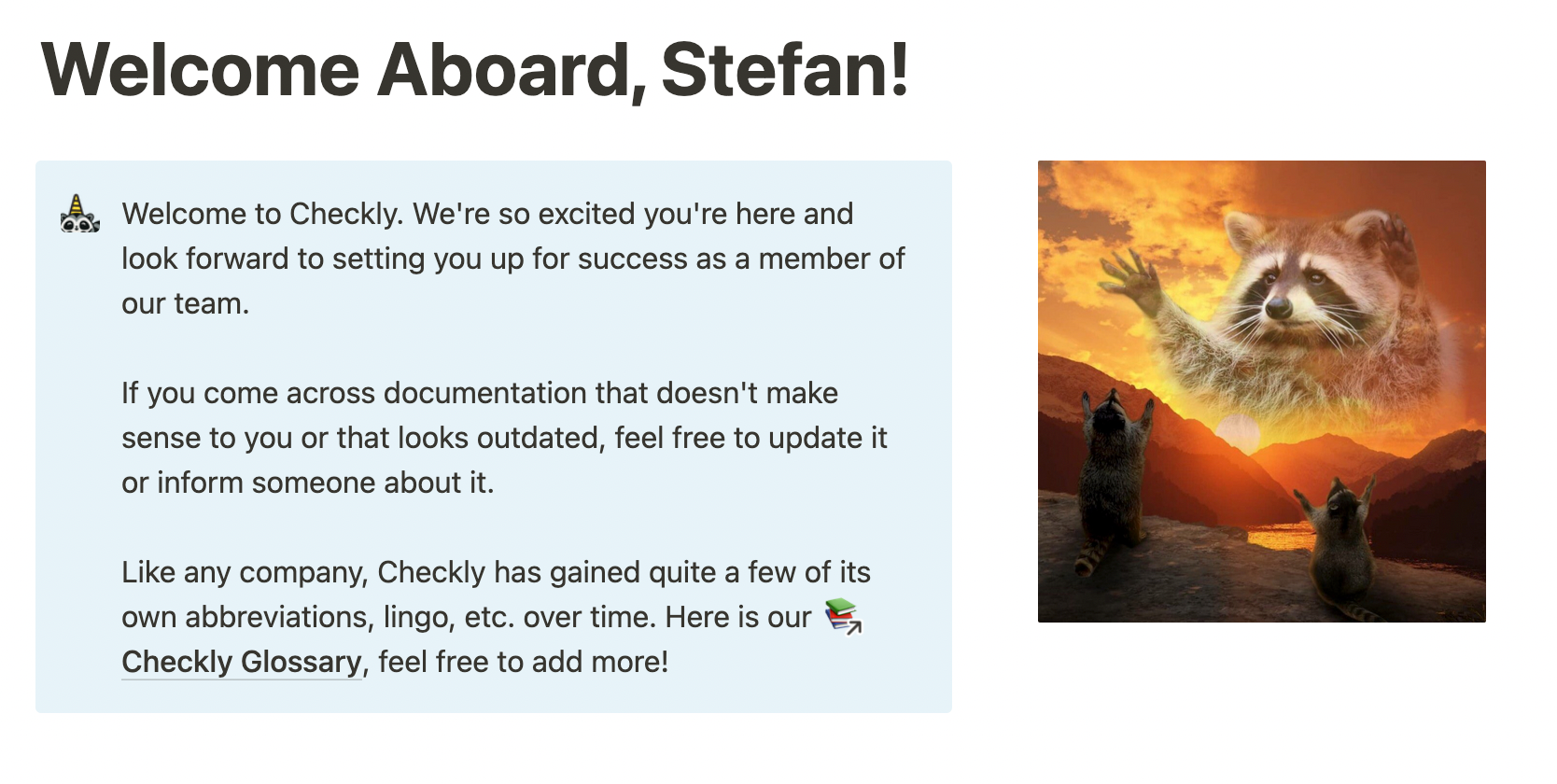Click the books icon beside Checkly Glossary
This screenshot has width=1557, height=784.
pos(843,617)
